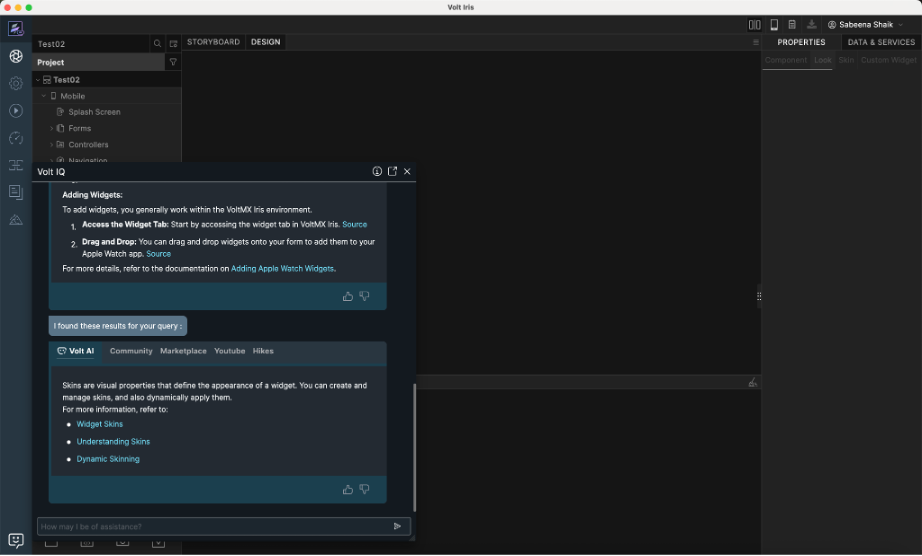
Task: Click the Project panel heading
Action: pos(51,62)
